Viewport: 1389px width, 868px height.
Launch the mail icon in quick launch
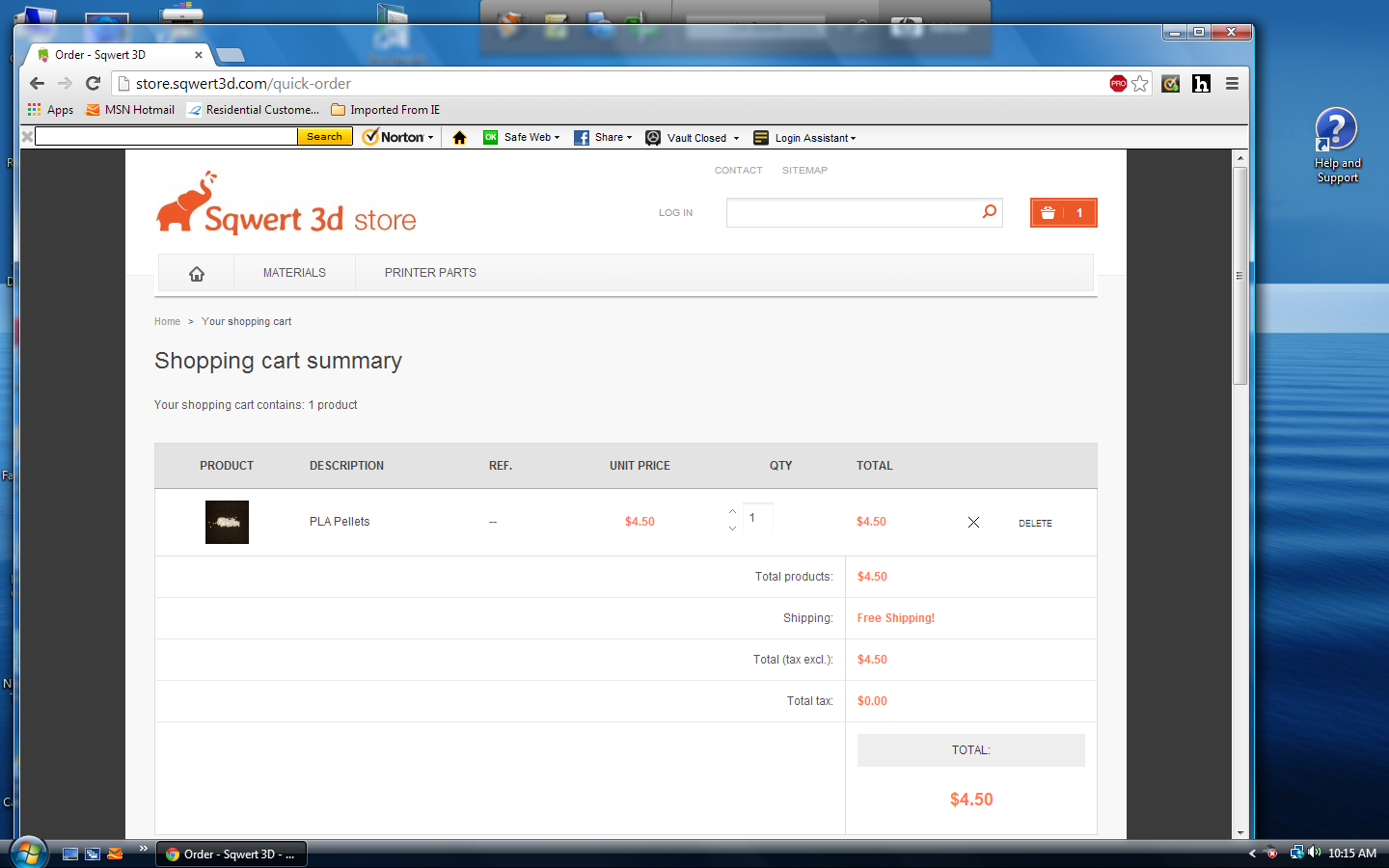[x=115, y=854]
